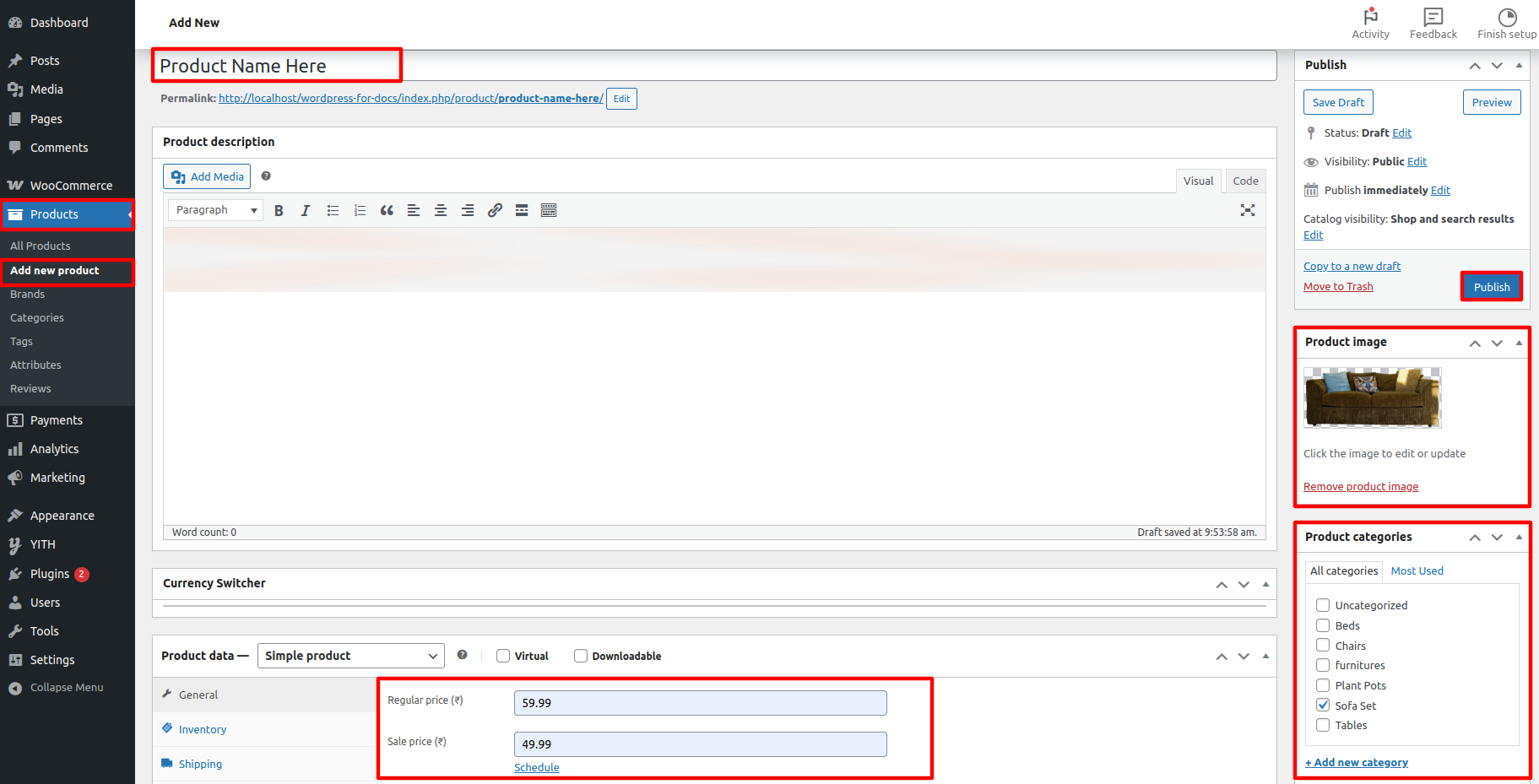The image size is (1539, 784).
Task: Click the Bold formatting icon
Action: pyautogui.click(x=279, y=211)
